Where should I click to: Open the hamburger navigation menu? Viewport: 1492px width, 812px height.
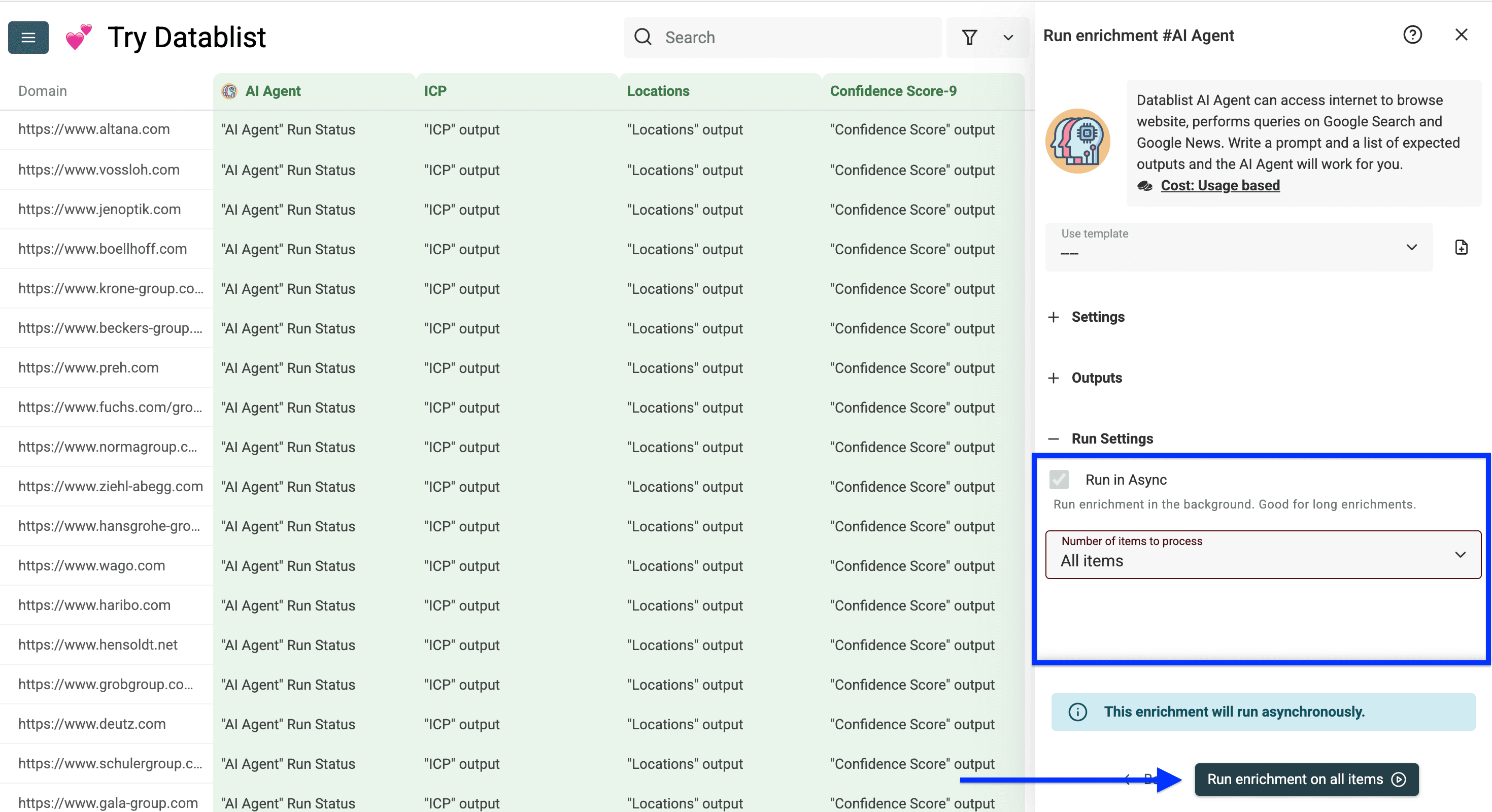(28, 37)
